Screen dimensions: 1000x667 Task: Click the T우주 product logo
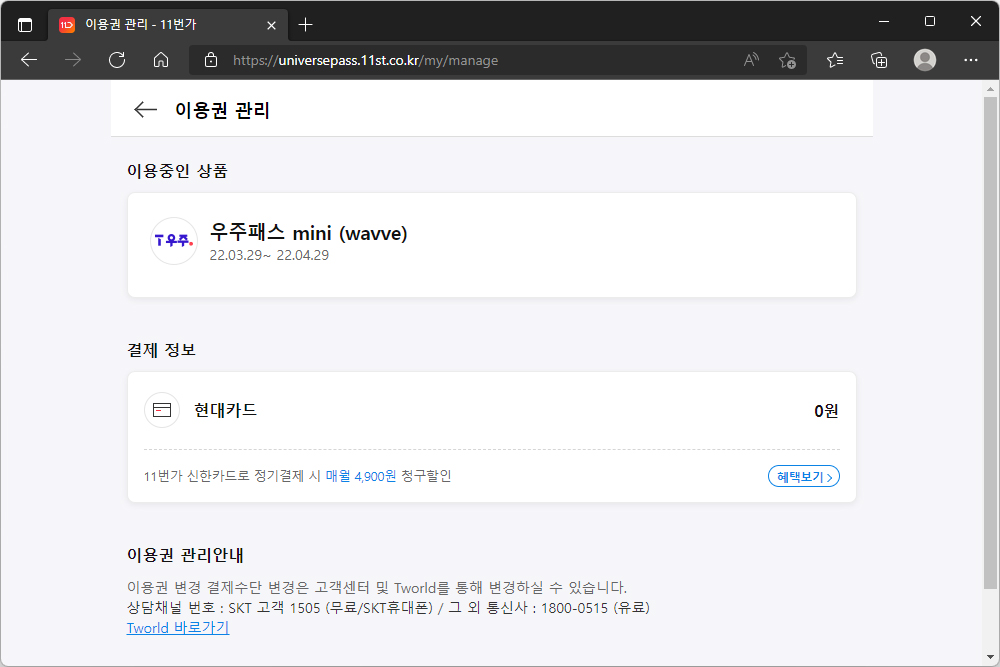tap(173, 240)
